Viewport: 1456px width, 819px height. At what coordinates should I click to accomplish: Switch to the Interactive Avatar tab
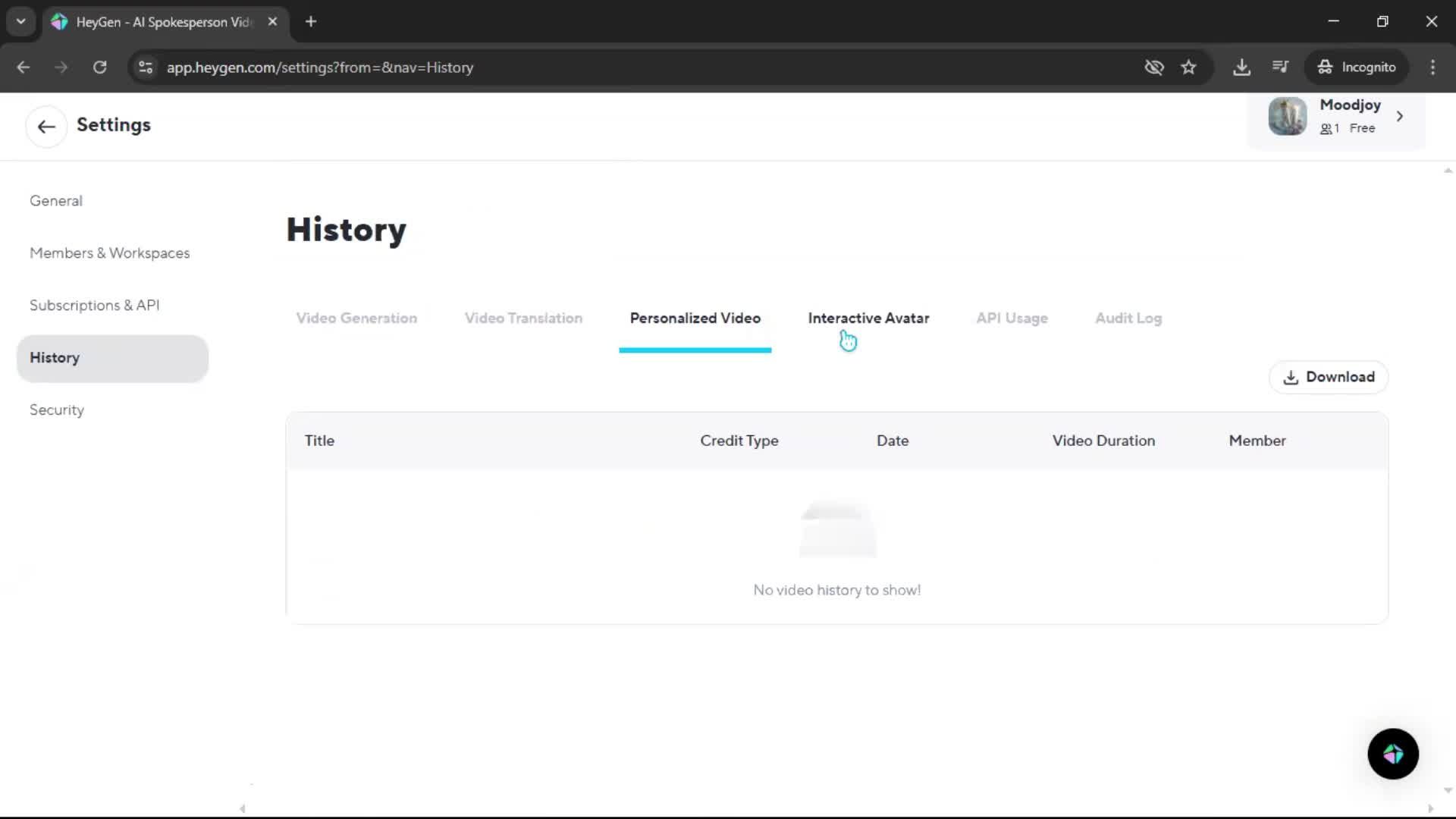868,318
